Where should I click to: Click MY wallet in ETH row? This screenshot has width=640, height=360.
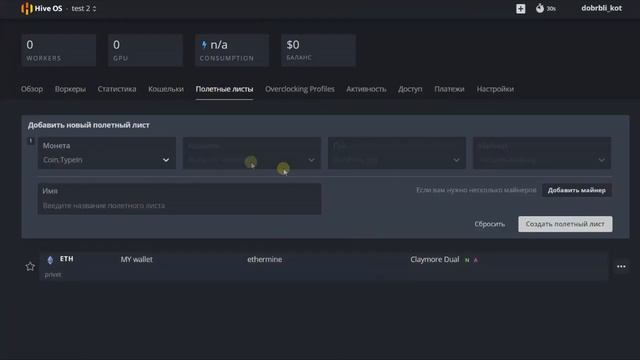pyautogui.click(x=136, y=260)
